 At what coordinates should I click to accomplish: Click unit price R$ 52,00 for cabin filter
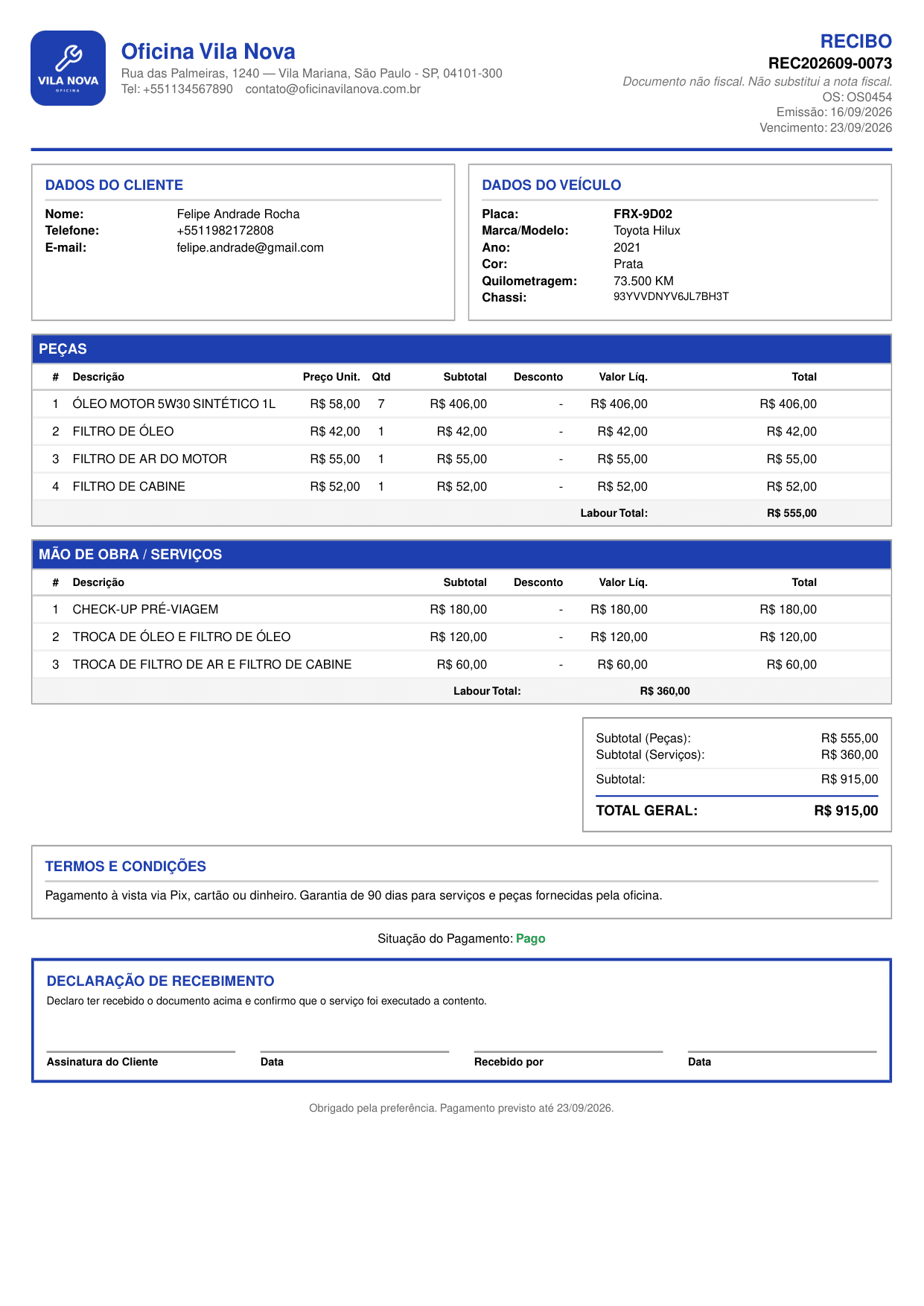point(335,486)
